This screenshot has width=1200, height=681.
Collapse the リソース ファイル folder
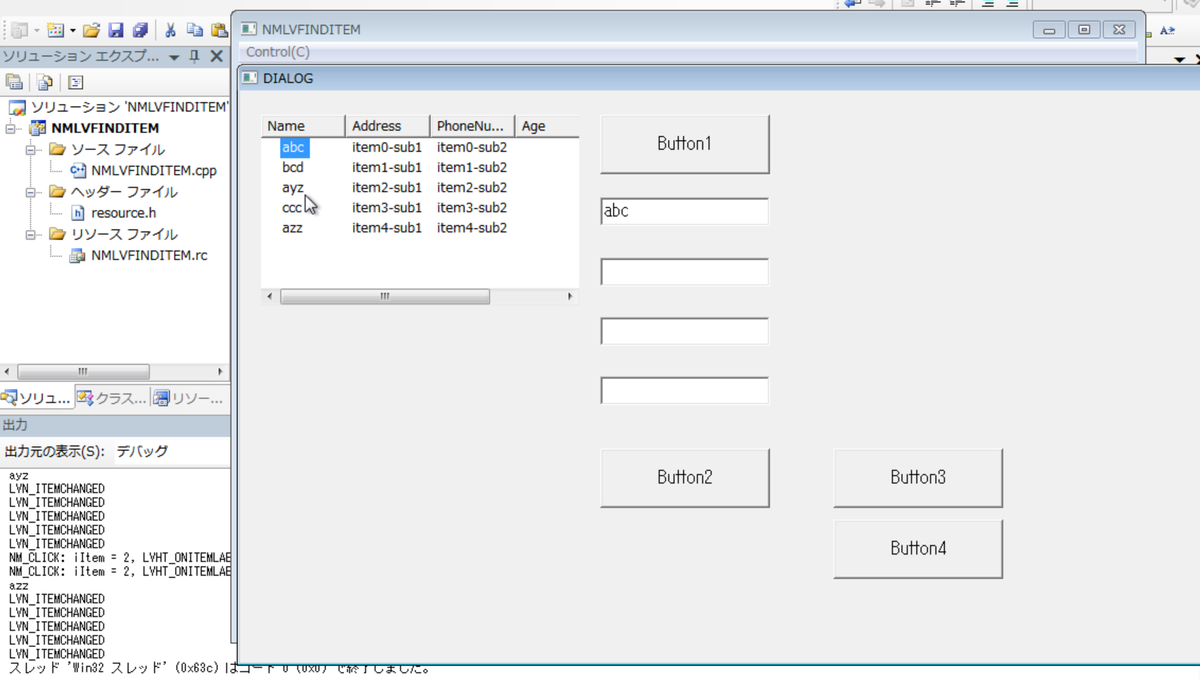(x=31, y=234)
